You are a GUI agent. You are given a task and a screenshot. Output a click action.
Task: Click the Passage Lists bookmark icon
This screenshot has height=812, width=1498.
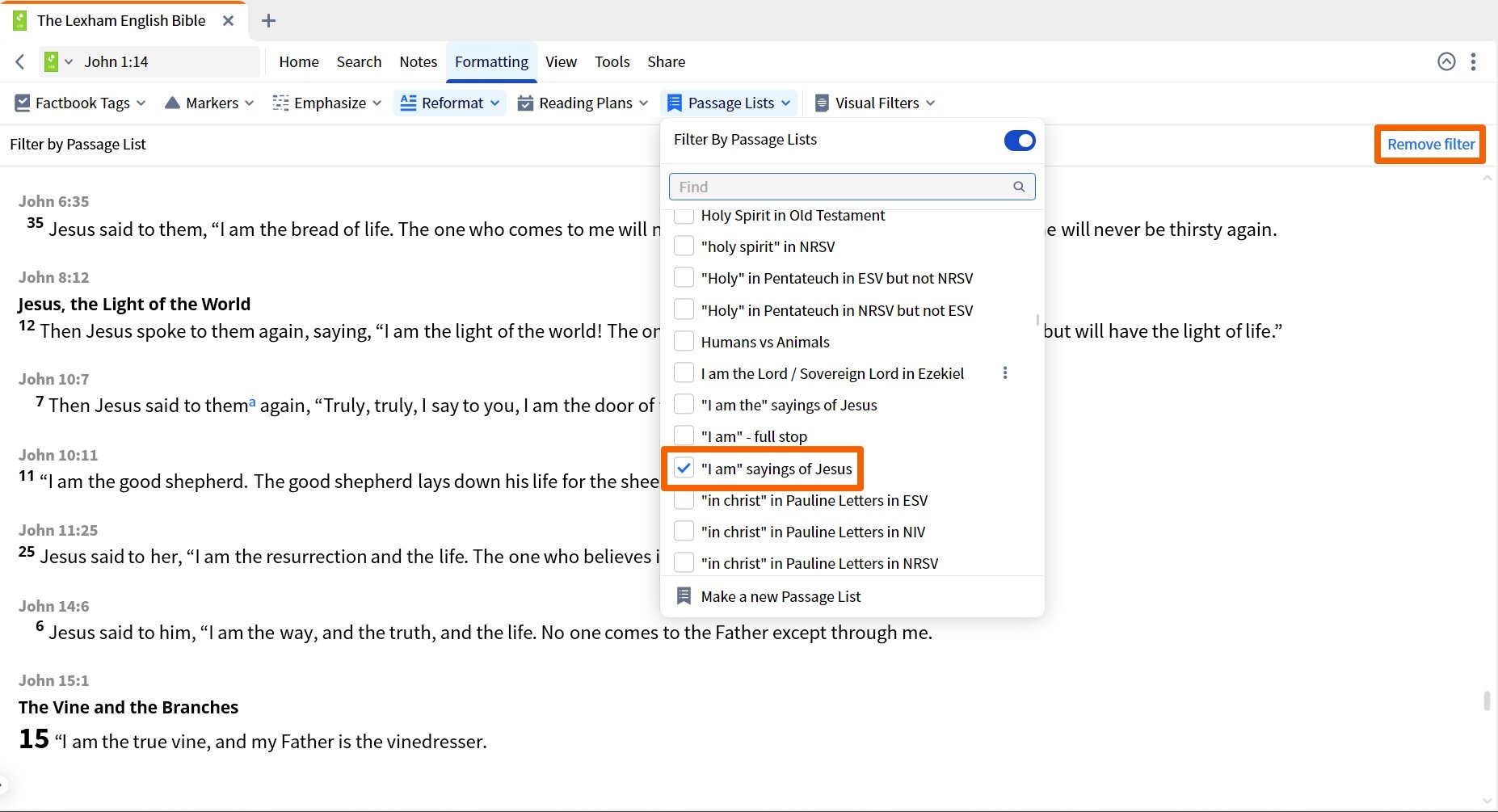(x=675, y=103)
